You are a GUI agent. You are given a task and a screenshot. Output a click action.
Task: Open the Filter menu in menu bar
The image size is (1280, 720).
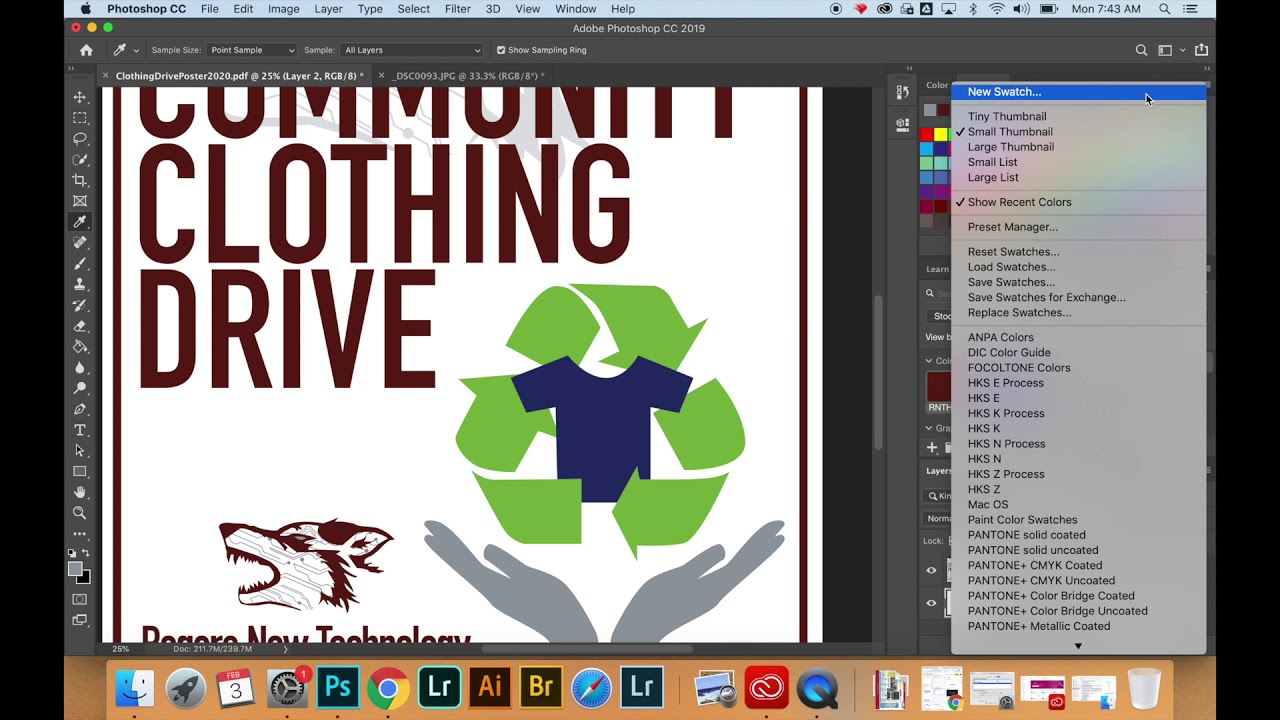point(457,9)
